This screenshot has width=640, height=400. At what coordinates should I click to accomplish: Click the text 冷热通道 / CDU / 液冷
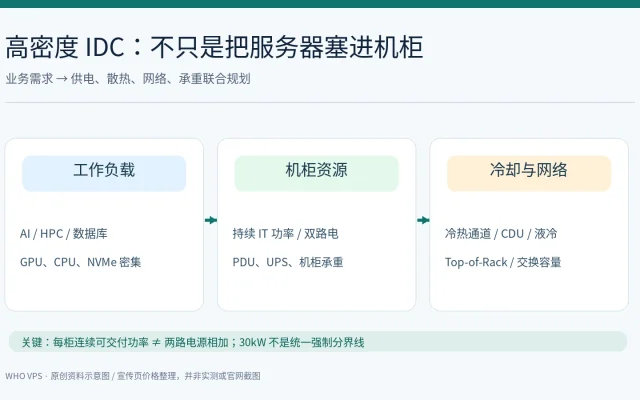coord(501,233)
